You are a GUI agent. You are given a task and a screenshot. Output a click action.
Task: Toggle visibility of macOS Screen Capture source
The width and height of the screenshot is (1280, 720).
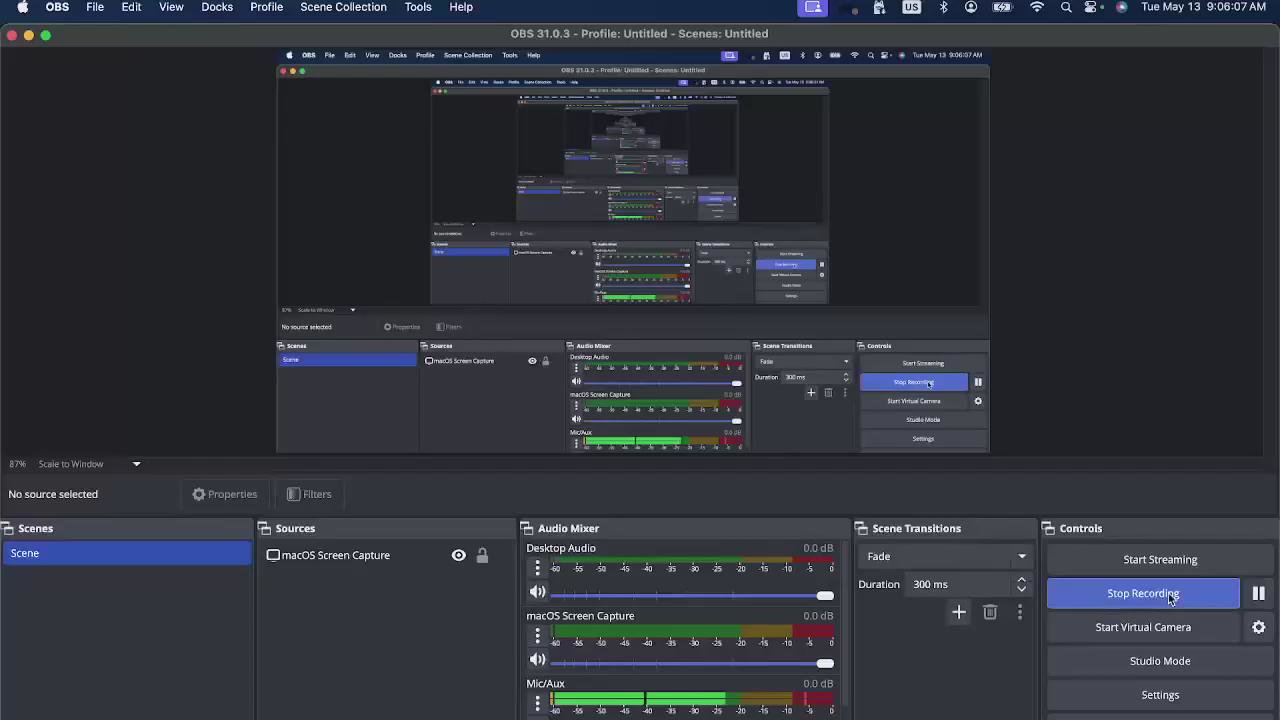[x=458, y=555]
